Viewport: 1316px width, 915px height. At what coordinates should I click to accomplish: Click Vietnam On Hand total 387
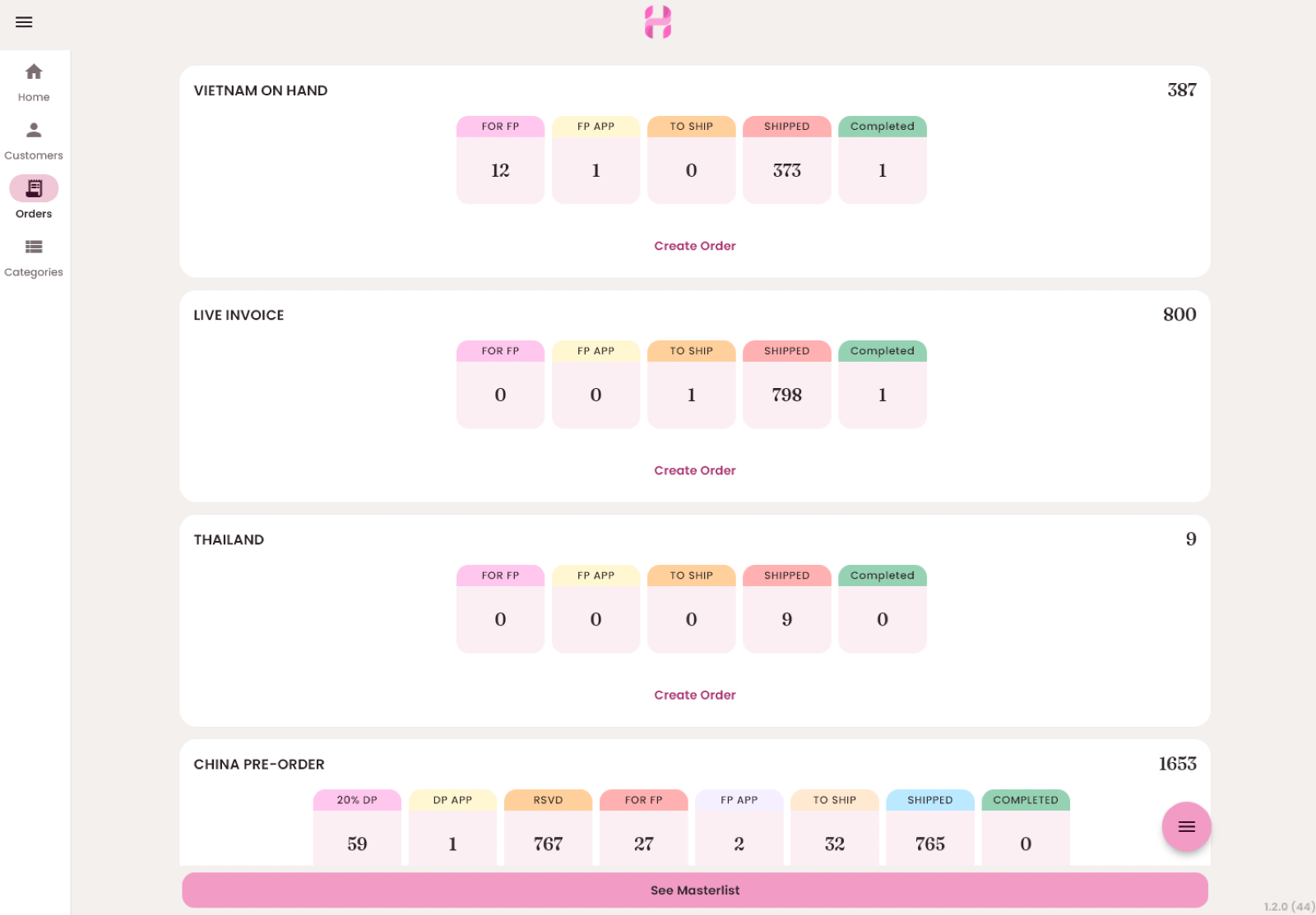pyautogui.click(x=1182, y=90)
